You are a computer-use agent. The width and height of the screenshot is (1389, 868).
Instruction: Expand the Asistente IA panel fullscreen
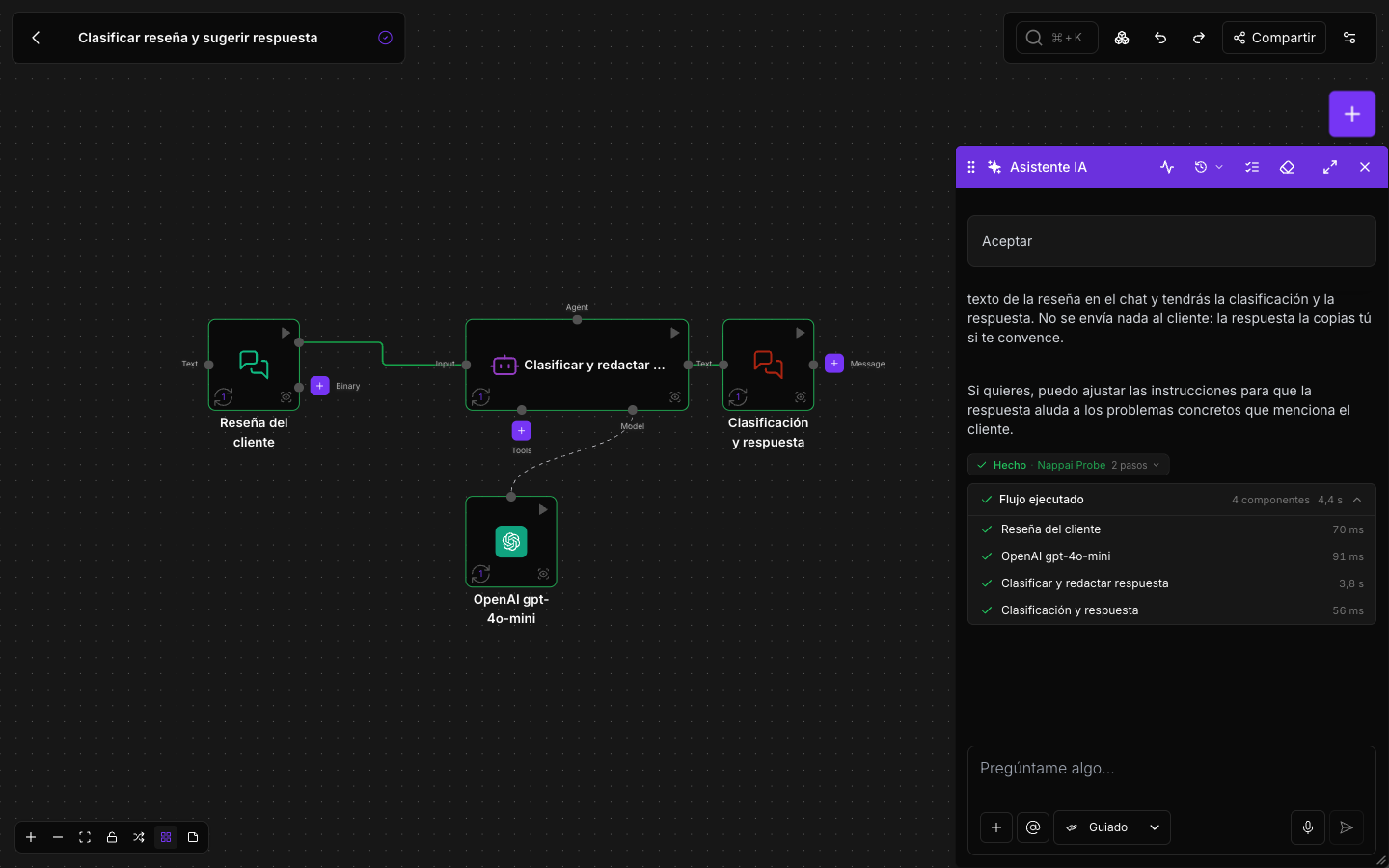pos(1330,167)
